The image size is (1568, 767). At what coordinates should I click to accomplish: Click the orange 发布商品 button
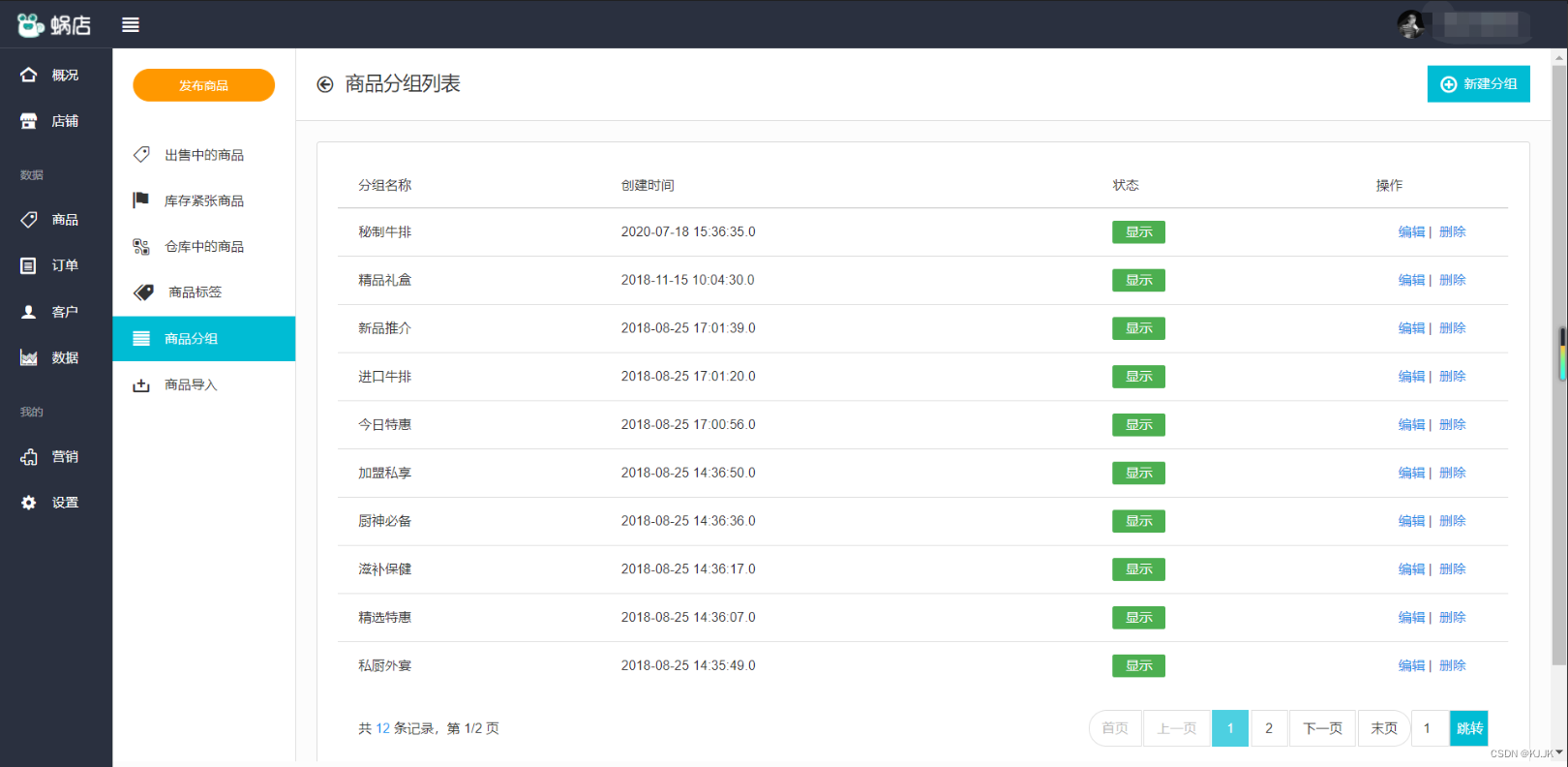pos(204,85)
